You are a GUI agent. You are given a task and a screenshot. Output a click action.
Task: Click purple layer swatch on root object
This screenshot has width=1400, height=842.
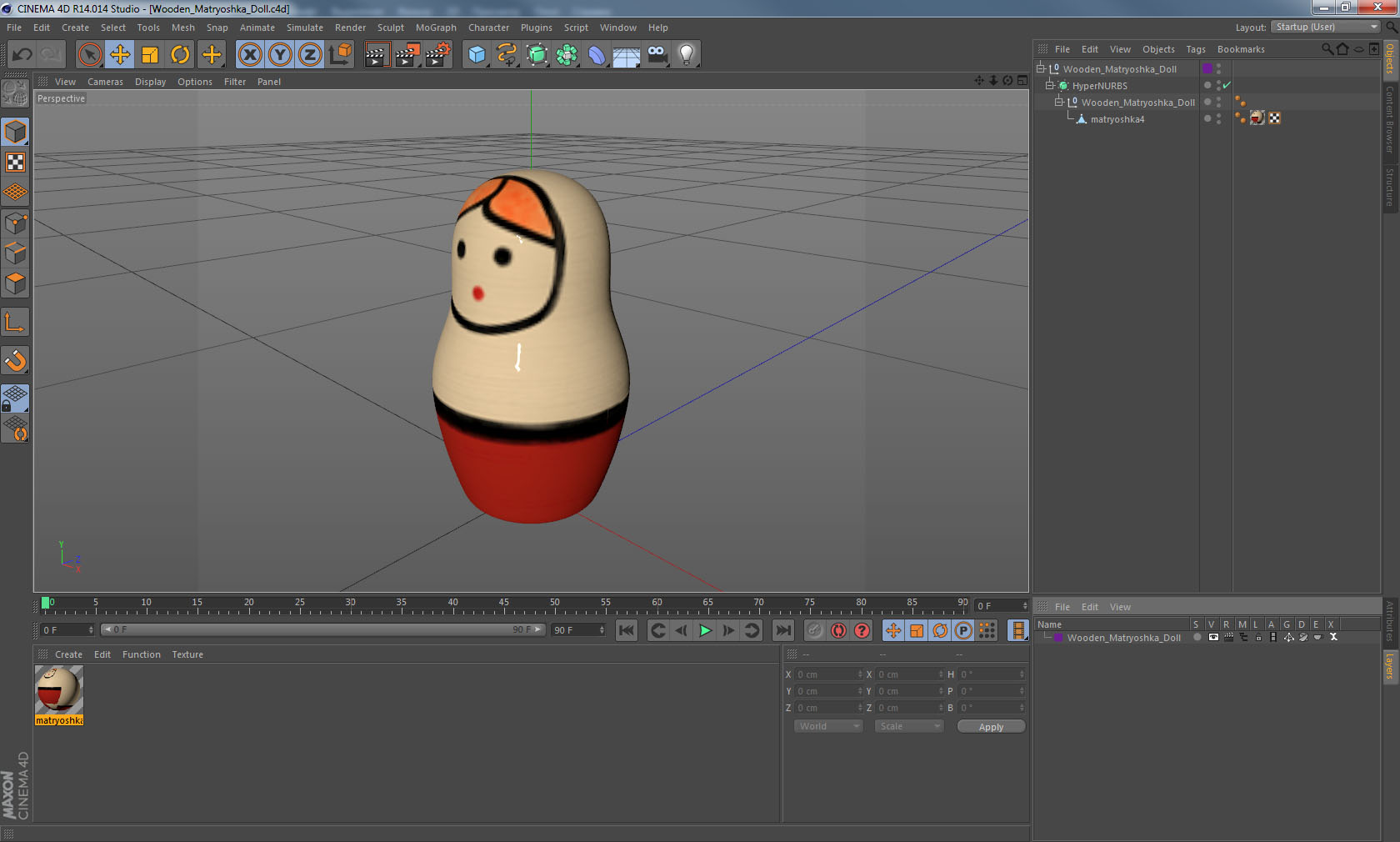(x=1207, y=68)
